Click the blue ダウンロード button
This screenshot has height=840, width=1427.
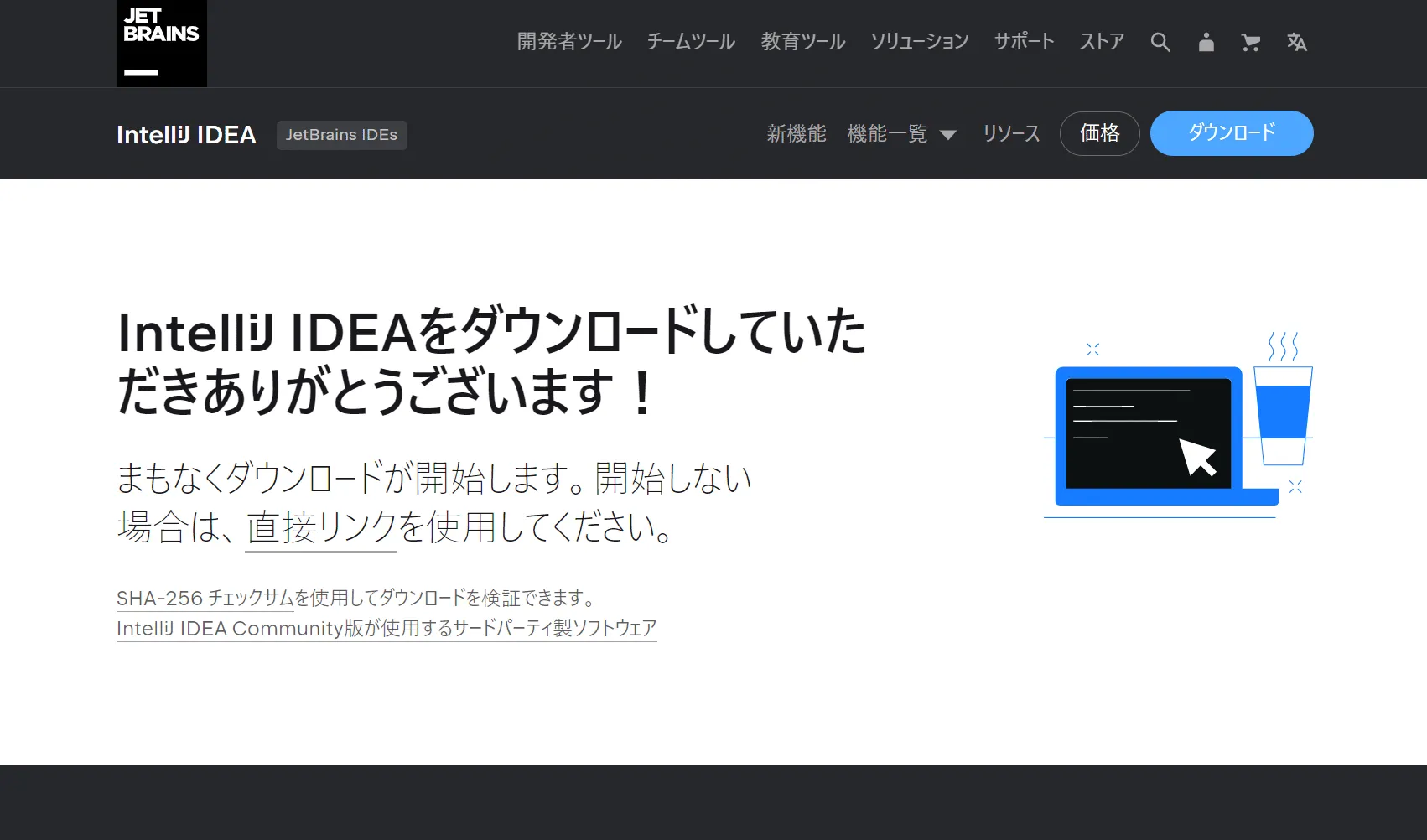coord(1232,133)
